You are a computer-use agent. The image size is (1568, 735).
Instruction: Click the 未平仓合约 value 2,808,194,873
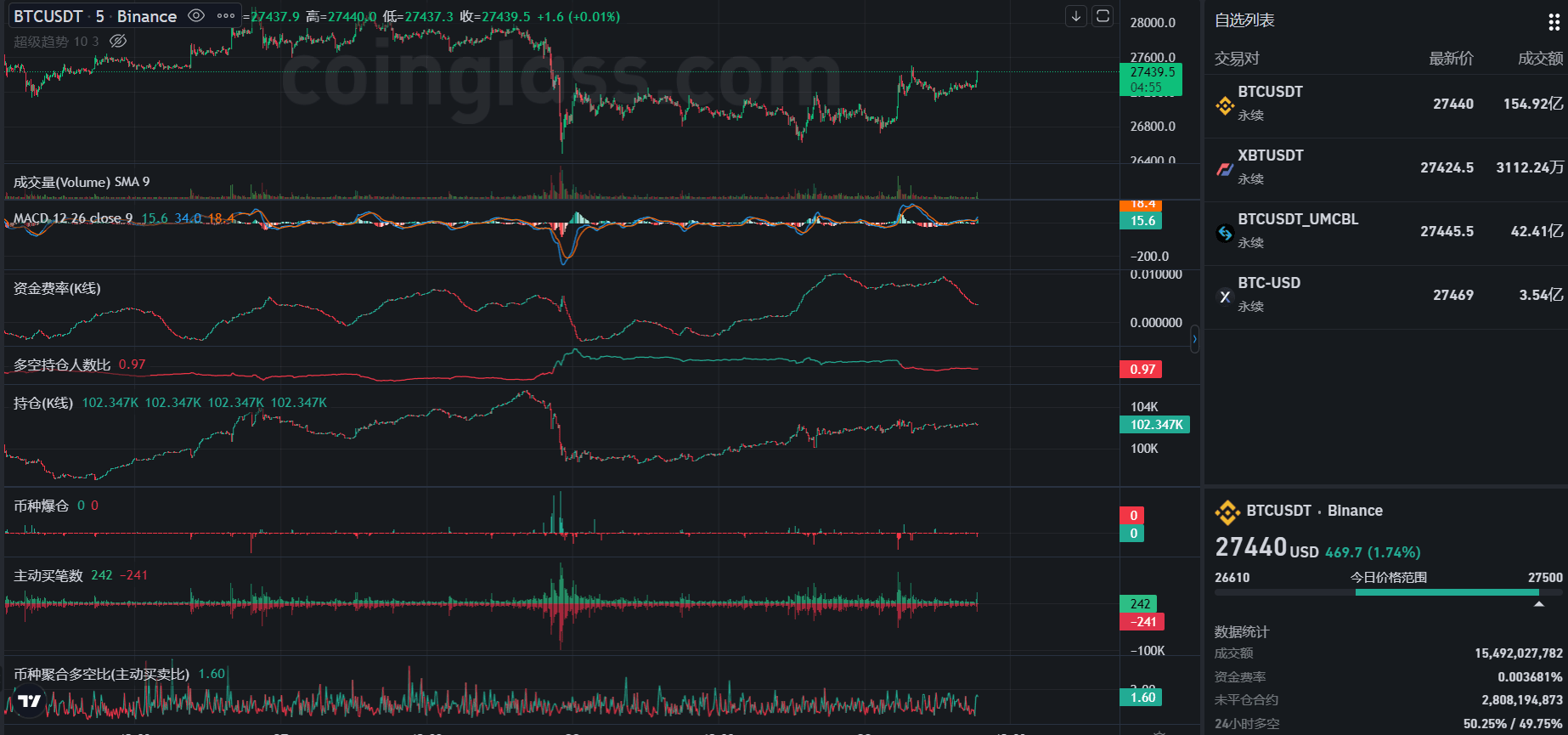(1522, 700)
